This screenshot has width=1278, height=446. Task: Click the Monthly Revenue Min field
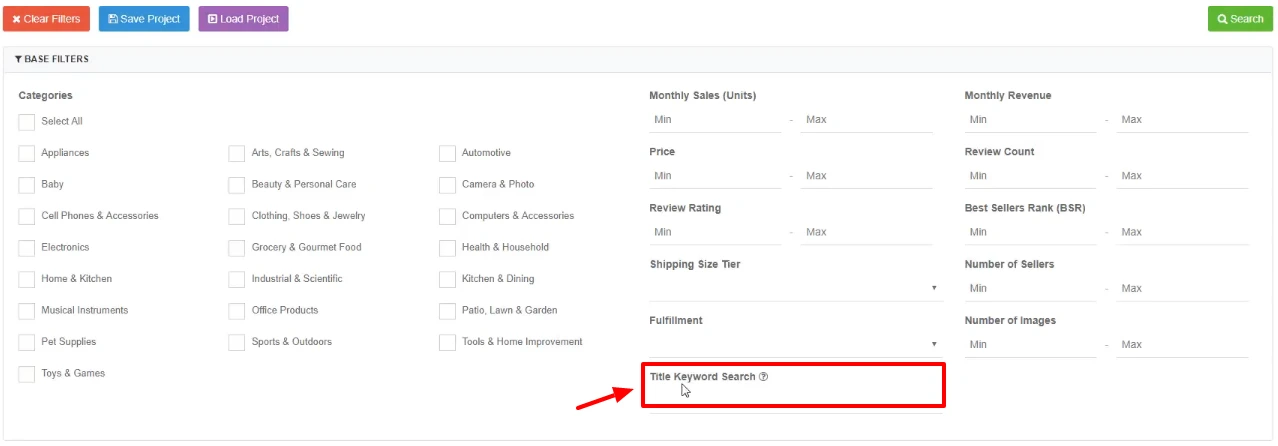point(1029,120)
